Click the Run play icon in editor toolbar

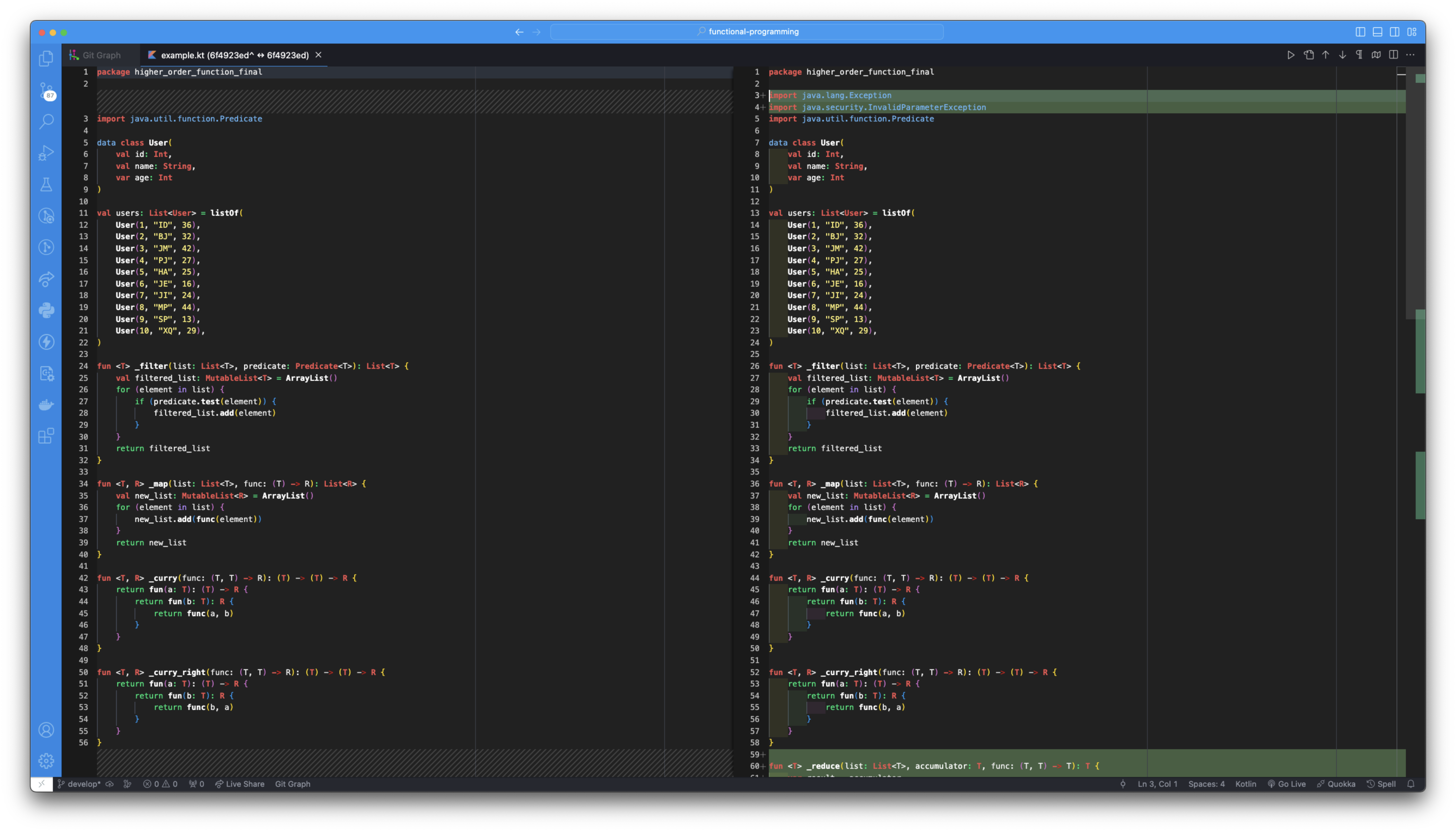[x=1290, y=55]
